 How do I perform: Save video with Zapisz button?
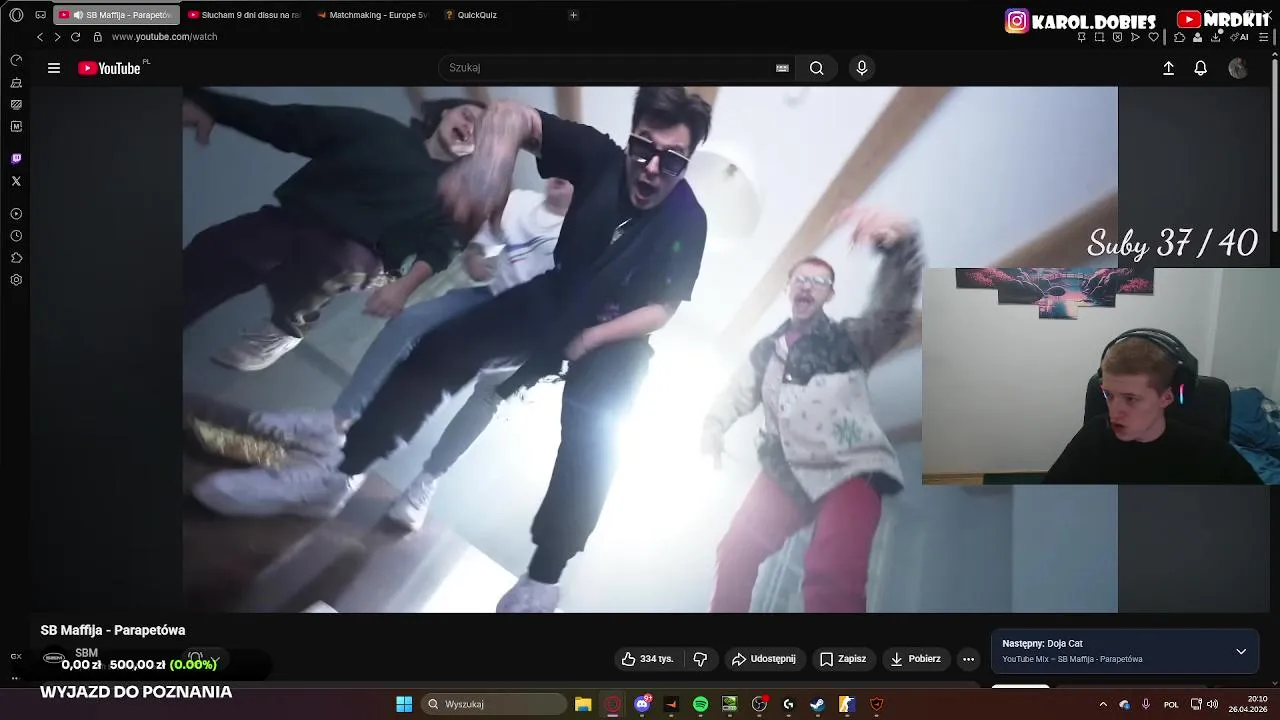(x=843, y=659)
